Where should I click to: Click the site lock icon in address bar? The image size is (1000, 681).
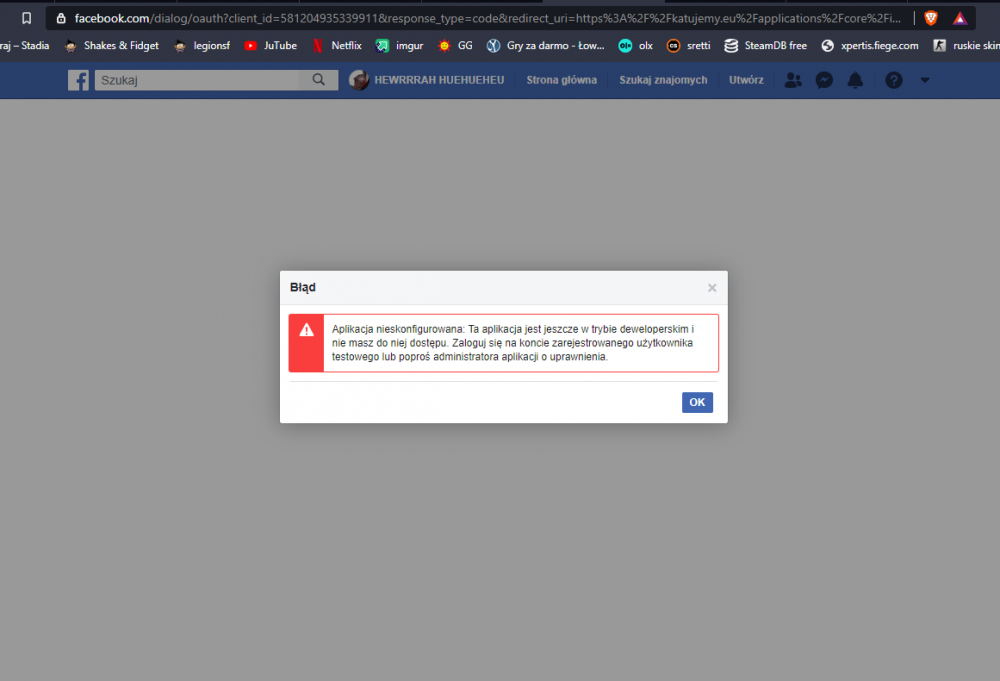tap(61, 18)
